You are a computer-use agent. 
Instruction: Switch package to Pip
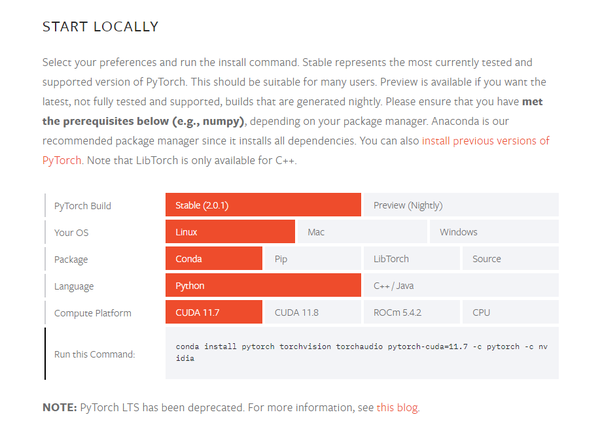tap(311, 259)
